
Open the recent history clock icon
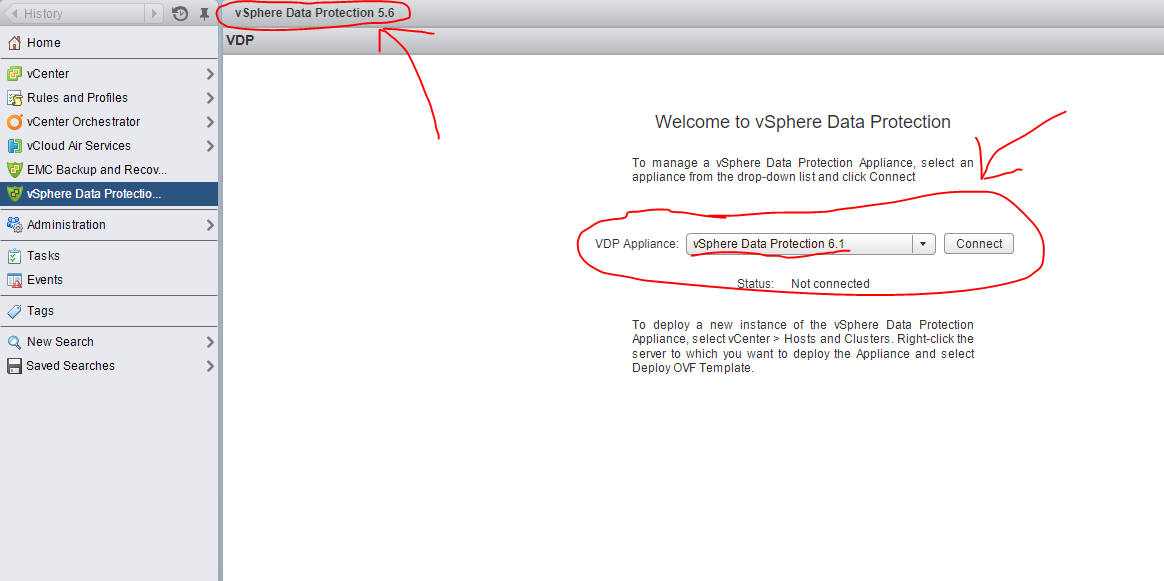click(x=179, y=13)
